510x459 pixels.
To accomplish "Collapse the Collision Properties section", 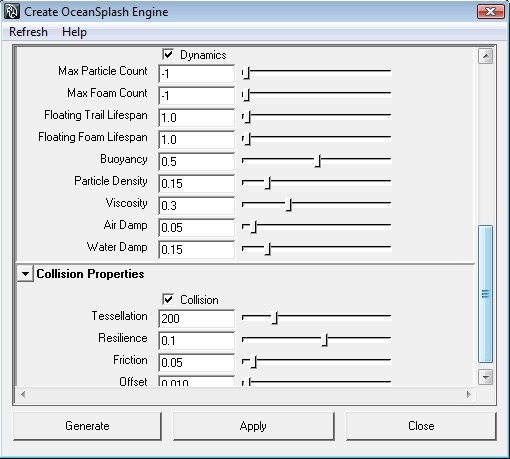I will click(25, 274).
